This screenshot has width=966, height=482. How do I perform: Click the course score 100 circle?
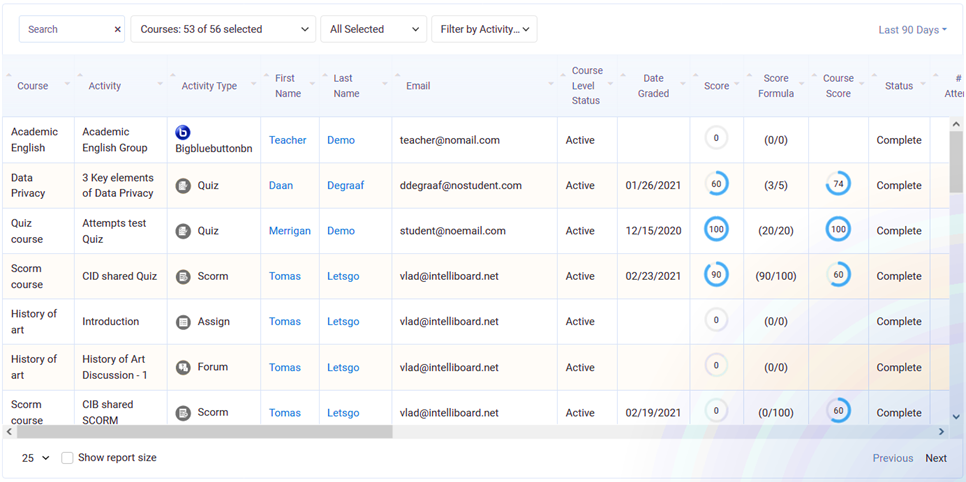pyautogui.click(x=838, y=229)
